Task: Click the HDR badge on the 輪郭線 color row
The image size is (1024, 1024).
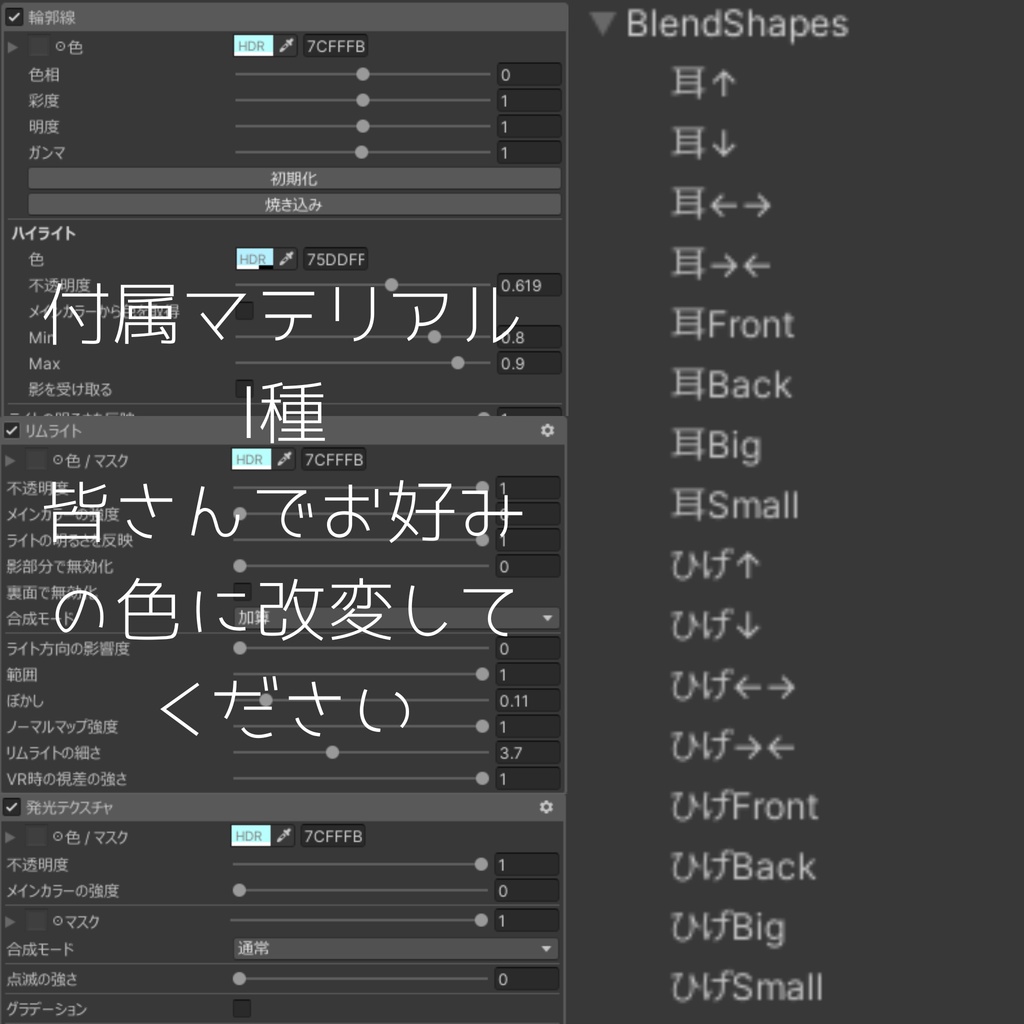Action: click(x=253, y=45)
